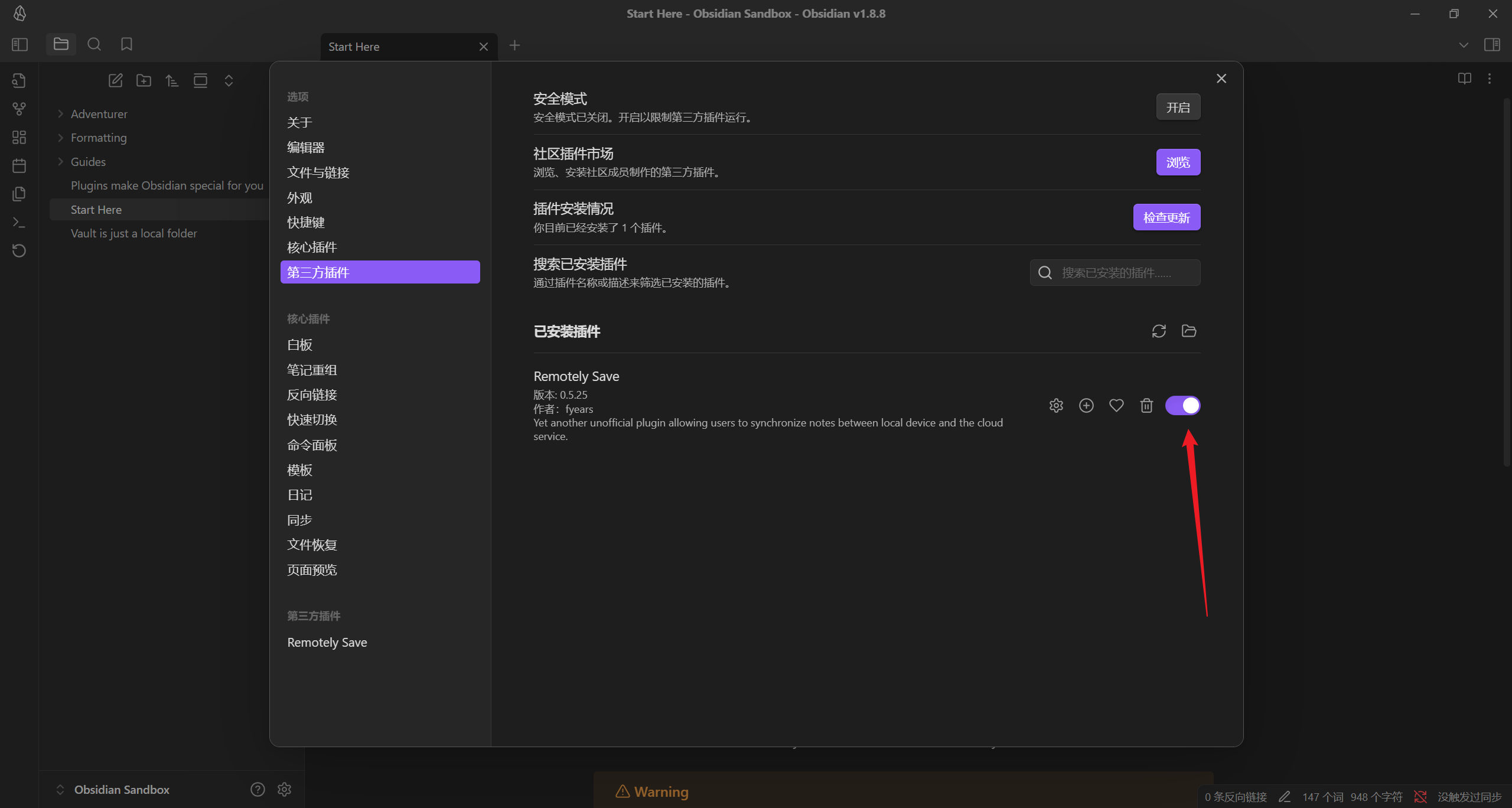Click 0 条反向链接 in status bar

1236,797
